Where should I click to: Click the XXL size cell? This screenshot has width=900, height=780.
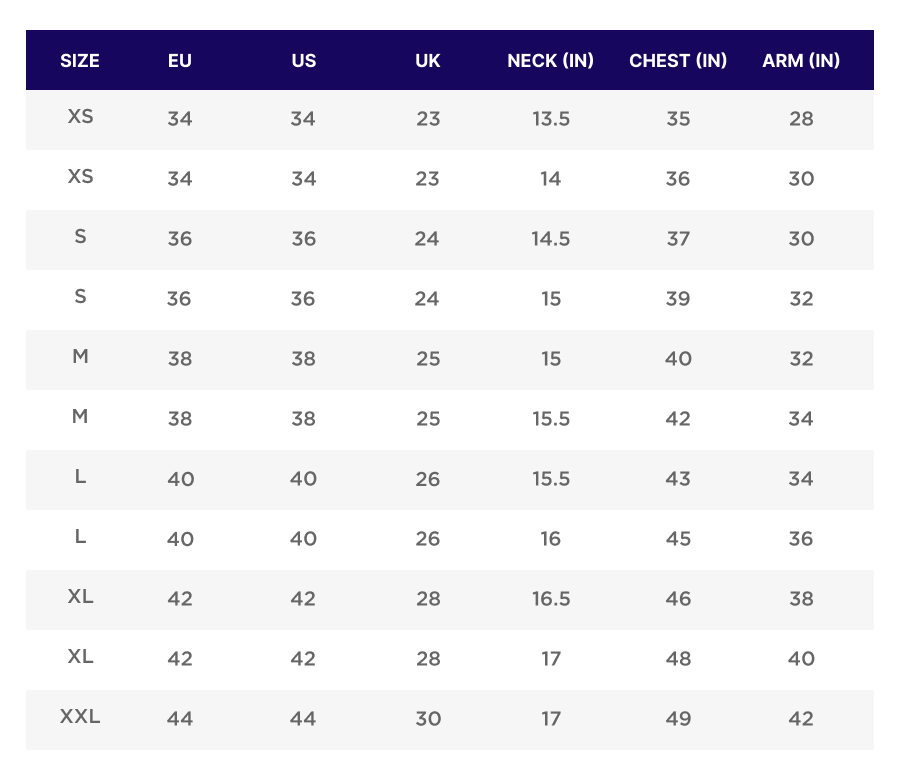point(80,717)
